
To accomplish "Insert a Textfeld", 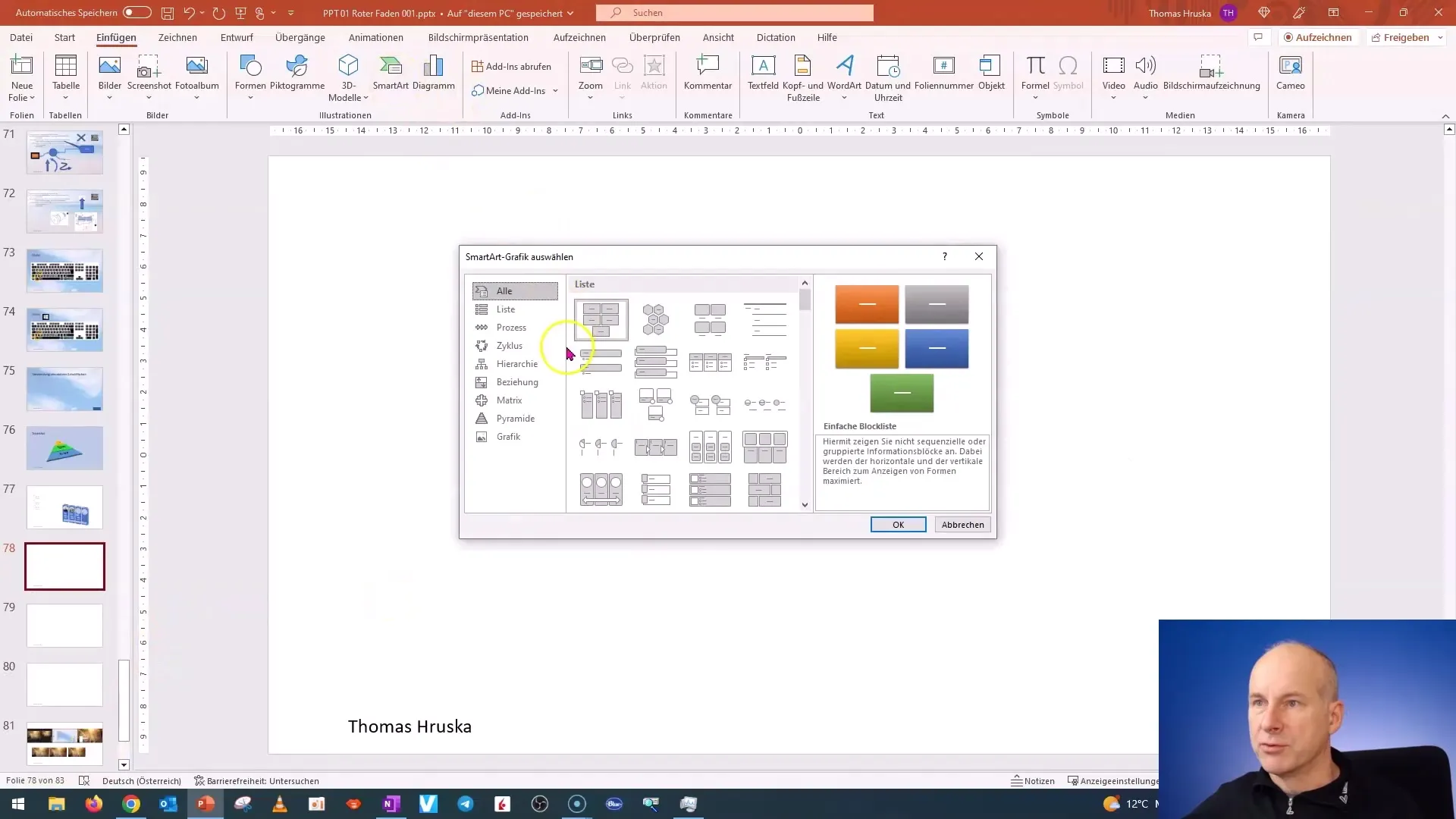I will 763,74.
